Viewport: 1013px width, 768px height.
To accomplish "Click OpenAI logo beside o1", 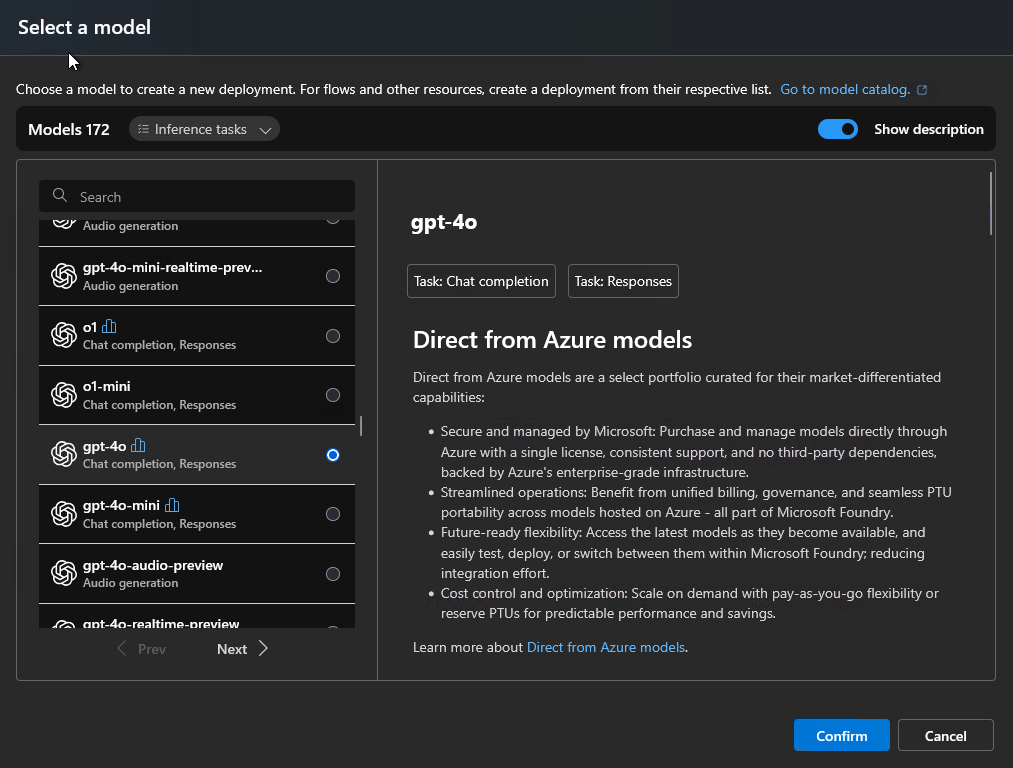I will coord(64,335).
